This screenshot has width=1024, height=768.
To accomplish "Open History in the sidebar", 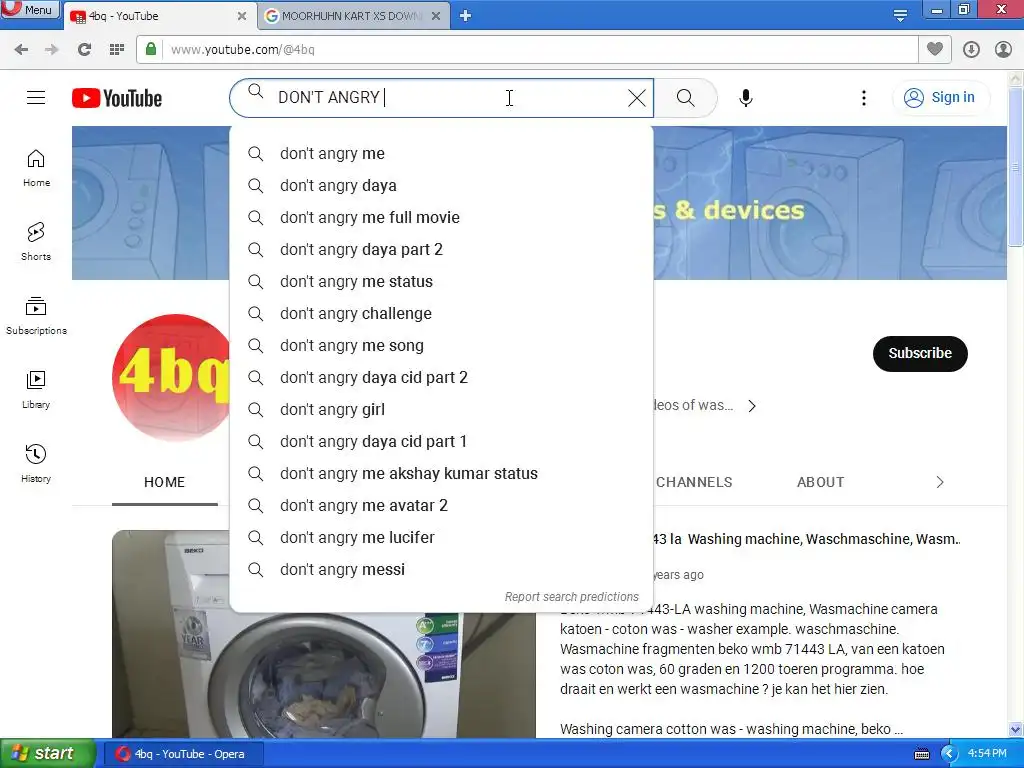I will (36, 464).
